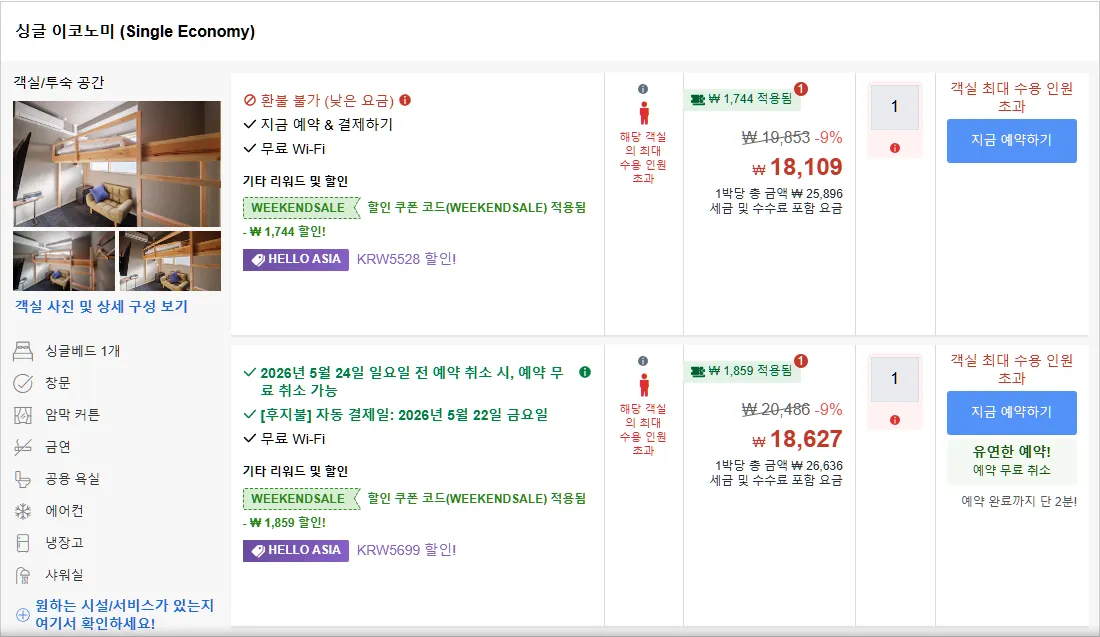Click the red person occupancy icon in the ₩18,627 row
Screen dimensions: 1100x637
pos(644,385)
